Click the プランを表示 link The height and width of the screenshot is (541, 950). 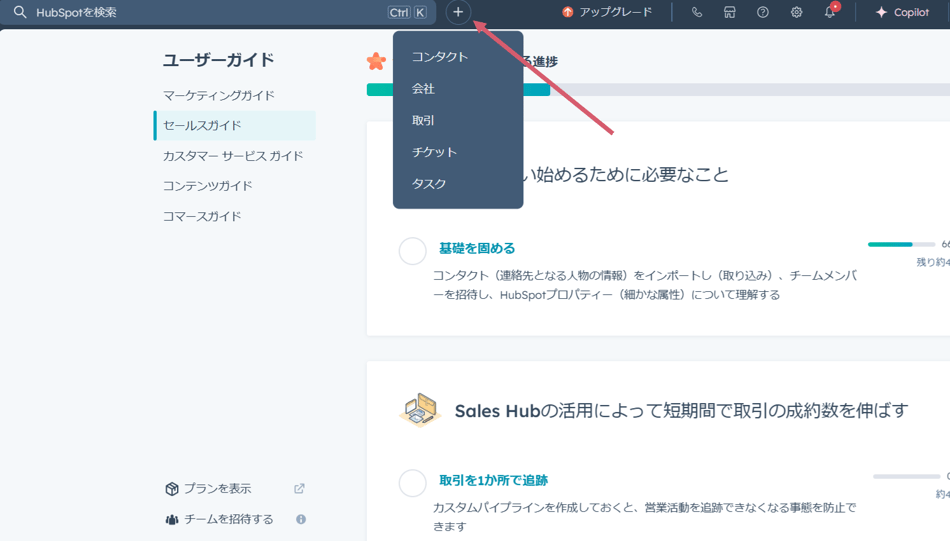point(218,488)
